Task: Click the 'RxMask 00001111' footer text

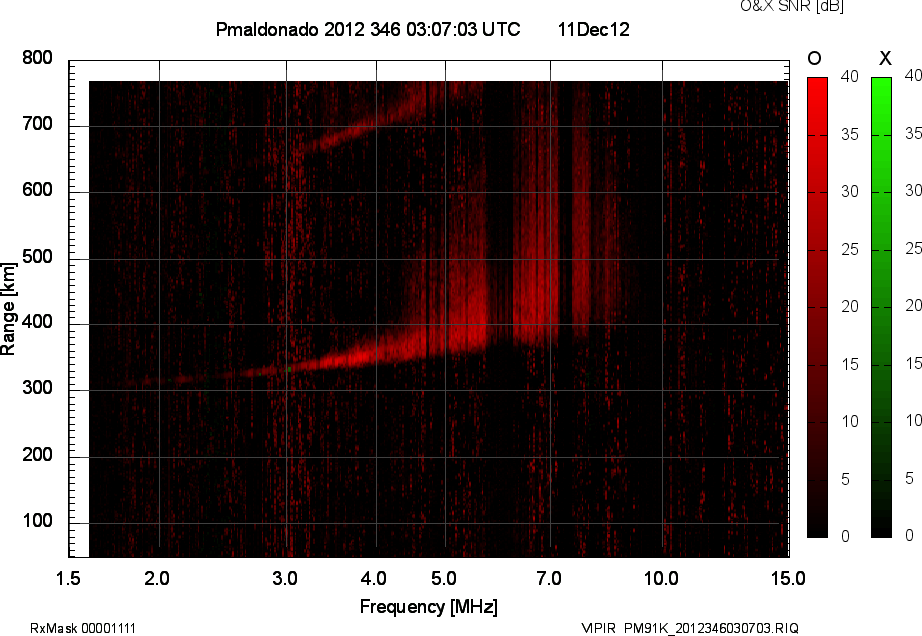Action: [83, 628]
